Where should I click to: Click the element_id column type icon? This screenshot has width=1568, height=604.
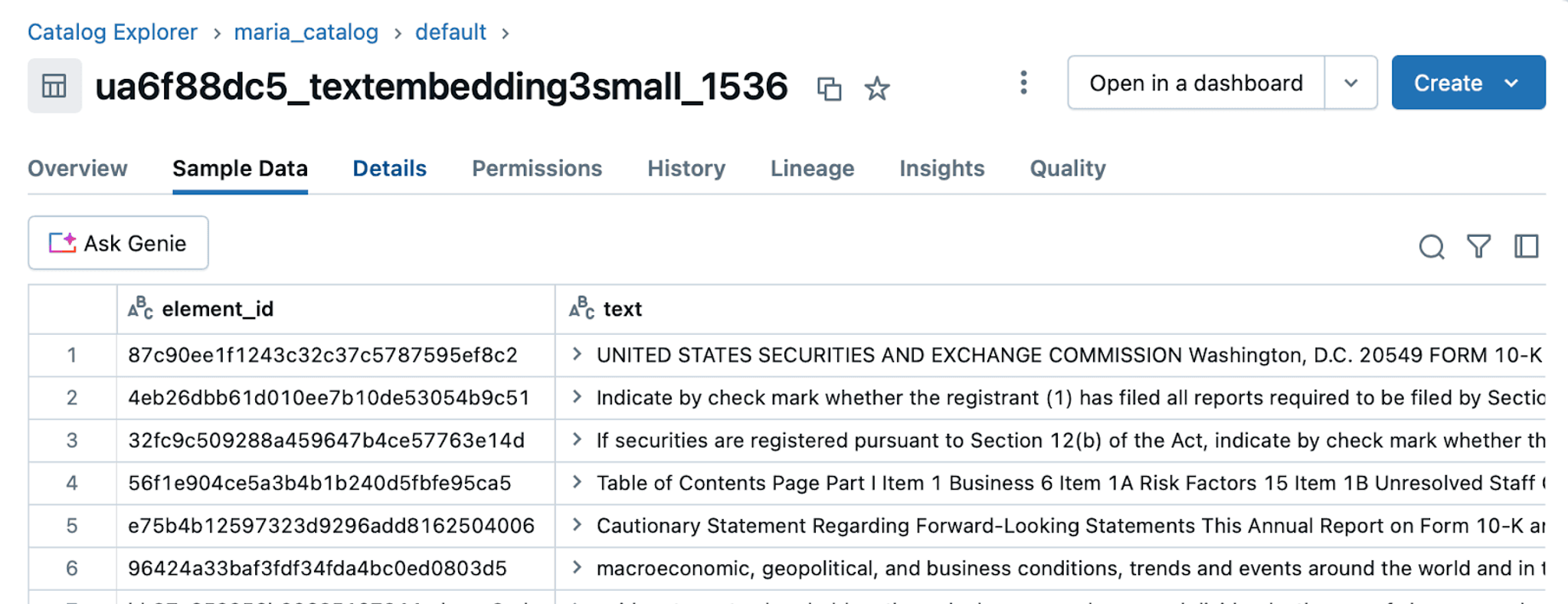click(140, 308)
